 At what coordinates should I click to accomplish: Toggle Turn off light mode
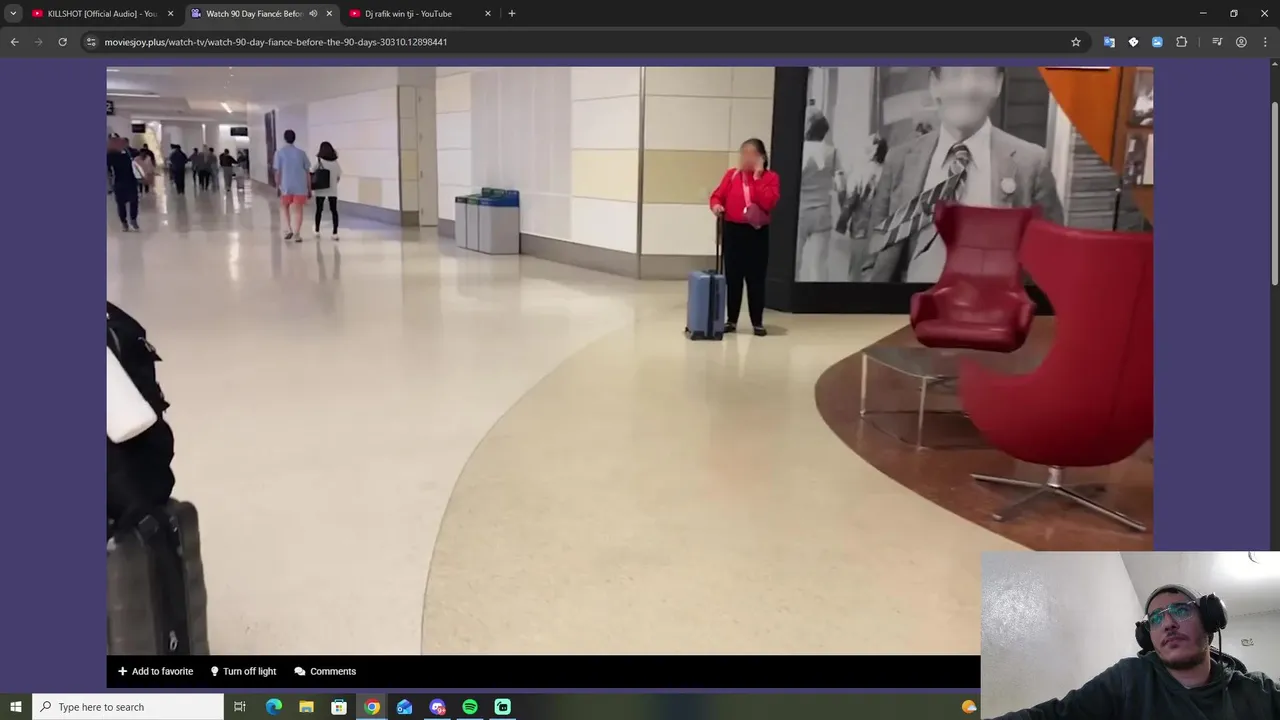pos(243,671)
